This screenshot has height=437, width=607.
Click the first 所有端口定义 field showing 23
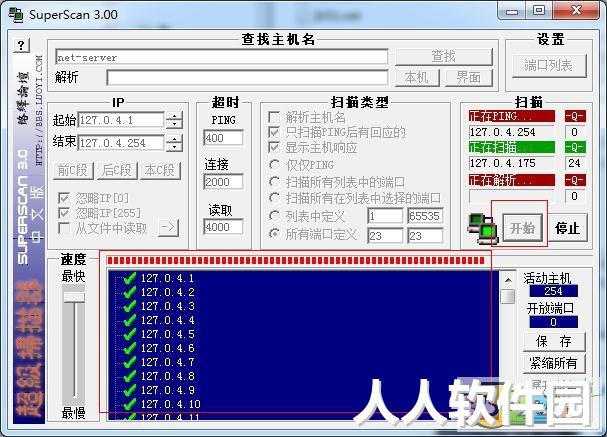[x=385, y=236]
